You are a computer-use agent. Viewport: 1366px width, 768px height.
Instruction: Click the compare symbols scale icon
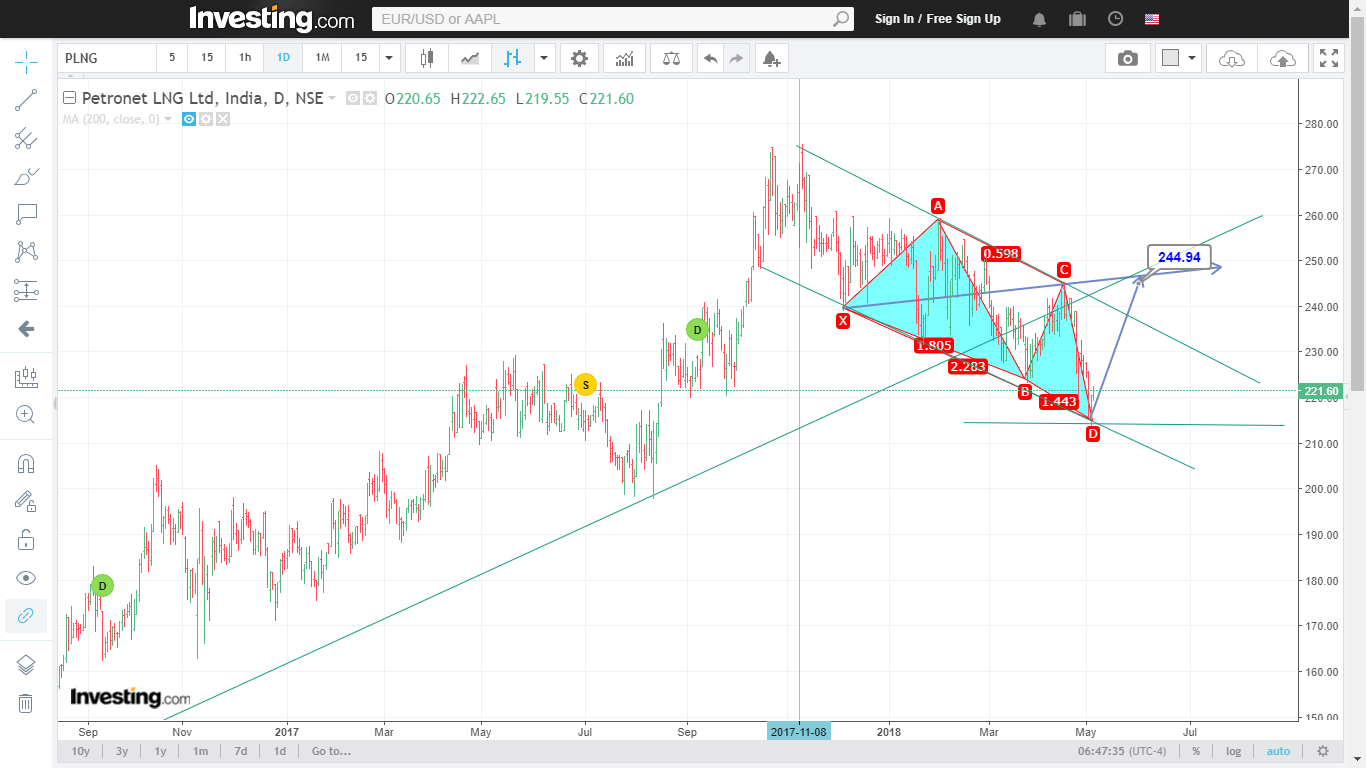click(x=671, y=58)
